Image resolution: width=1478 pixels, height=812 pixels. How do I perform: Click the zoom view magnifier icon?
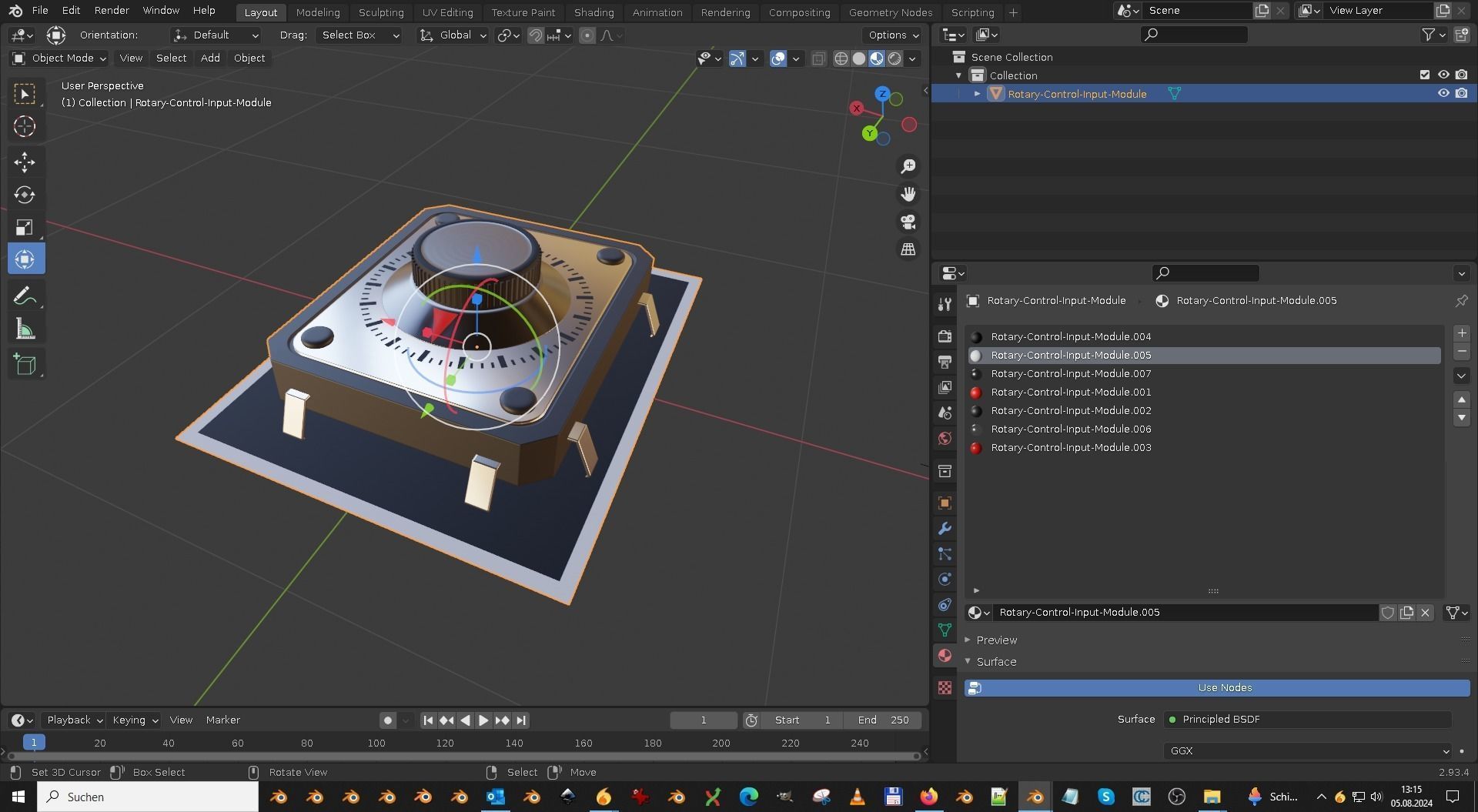click(x=908, y=166)
